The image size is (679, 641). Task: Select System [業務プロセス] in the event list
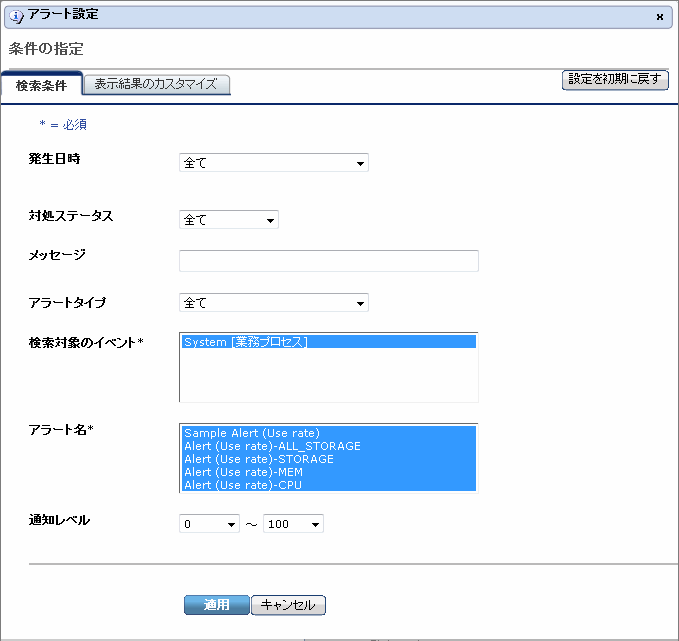[x=329, y=342]
